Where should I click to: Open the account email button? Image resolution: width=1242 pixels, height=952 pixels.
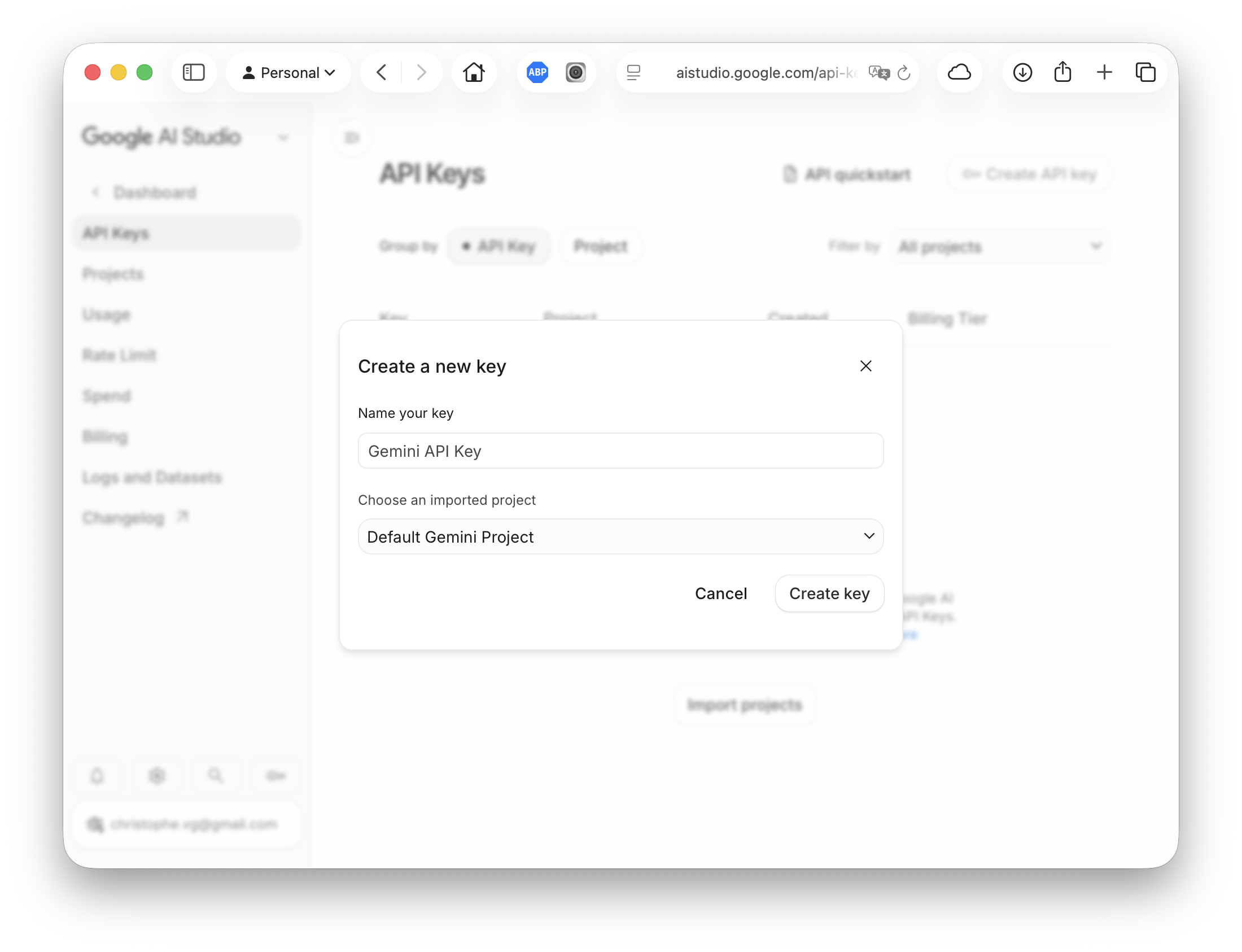point(187,824)
